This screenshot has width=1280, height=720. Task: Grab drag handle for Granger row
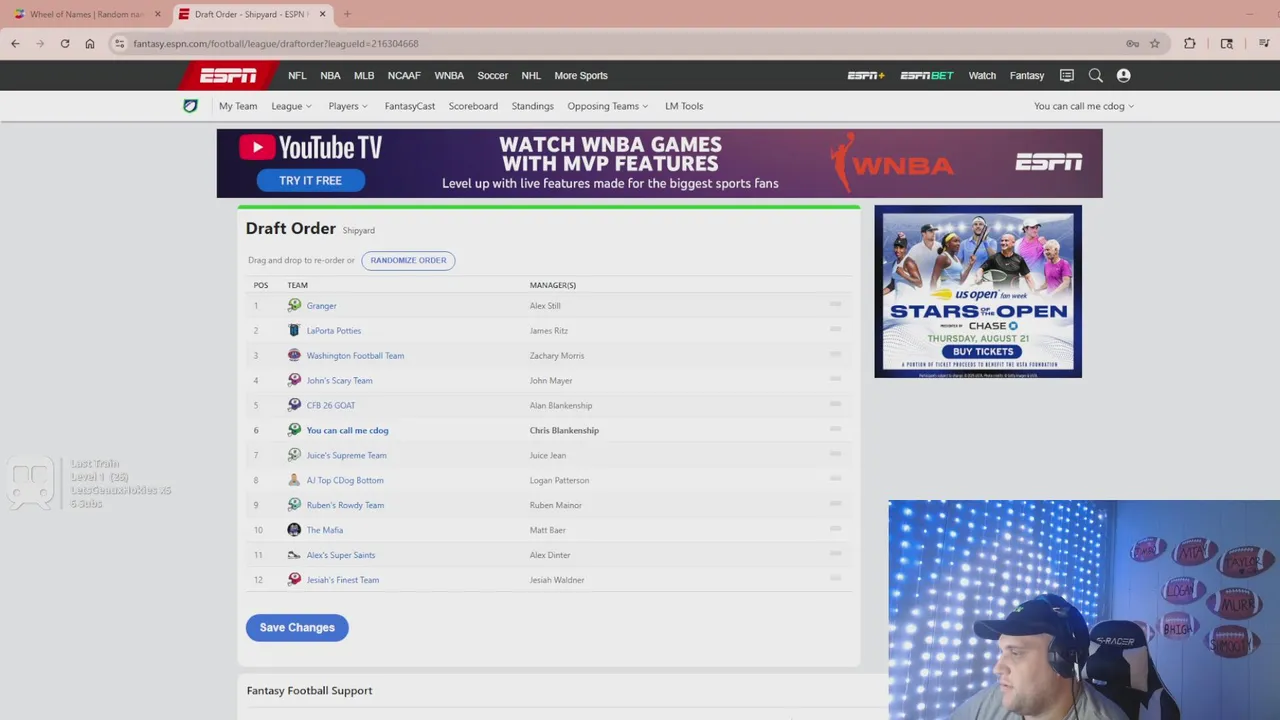coord(835,304)
